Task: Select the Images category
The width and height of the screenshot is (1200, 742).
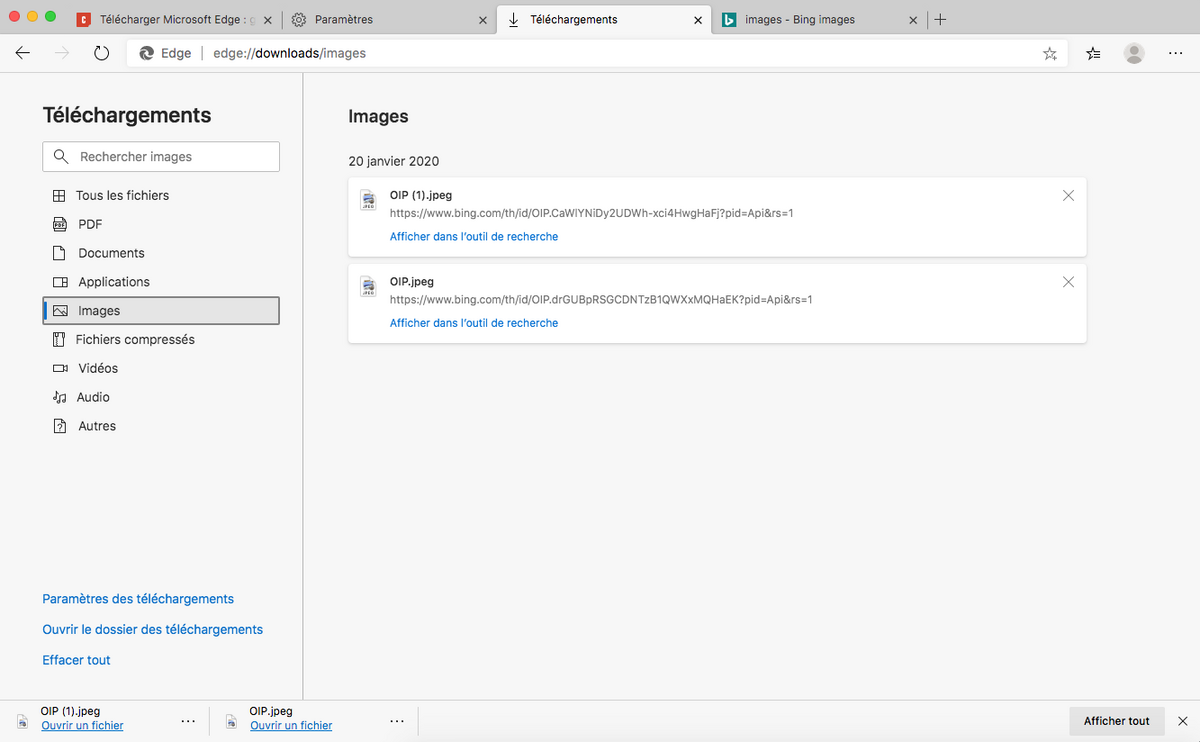Action: click(x=161, y=311)
